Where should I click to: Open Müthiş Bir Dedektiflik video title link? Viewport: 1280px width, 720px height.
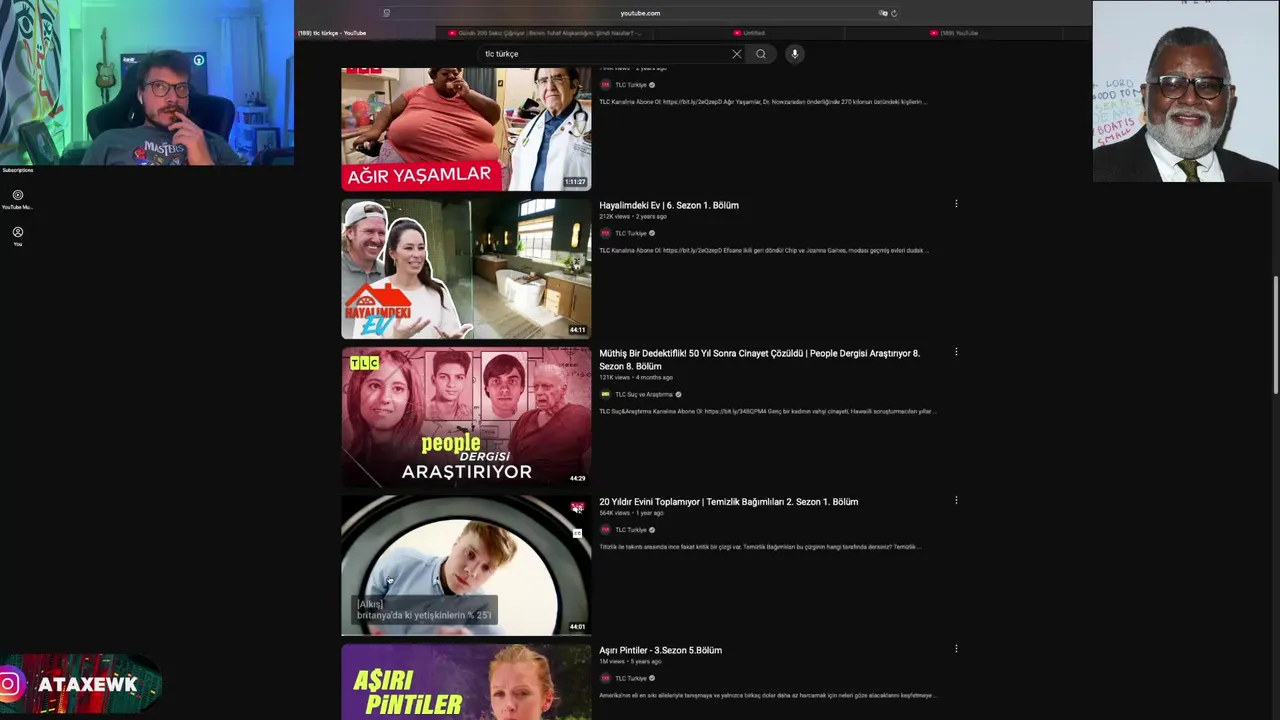pyautogui.click(x=759, y=359)
